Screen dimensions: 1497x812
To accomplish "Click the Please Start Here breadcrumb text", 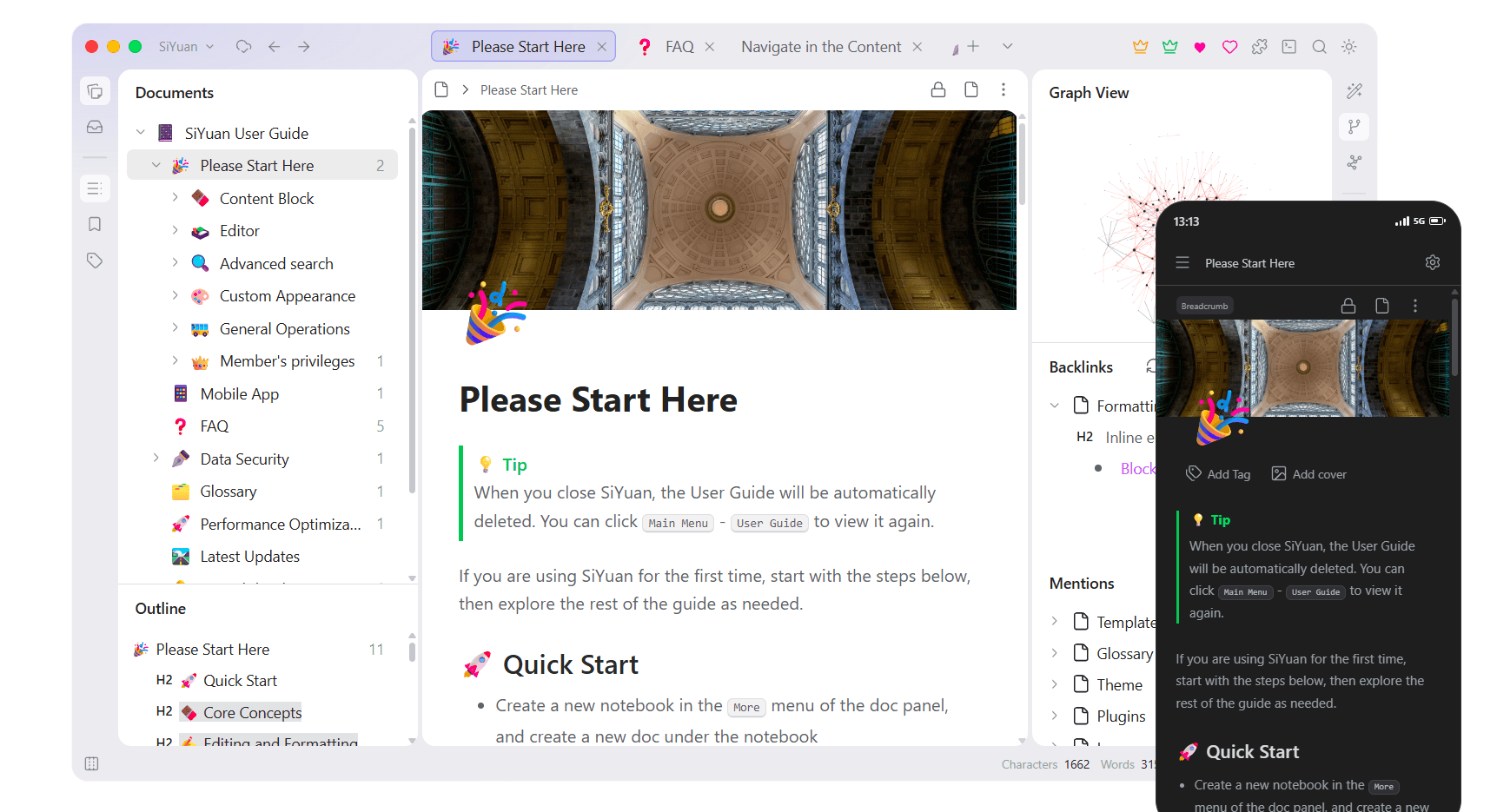I will click(529, 90).
